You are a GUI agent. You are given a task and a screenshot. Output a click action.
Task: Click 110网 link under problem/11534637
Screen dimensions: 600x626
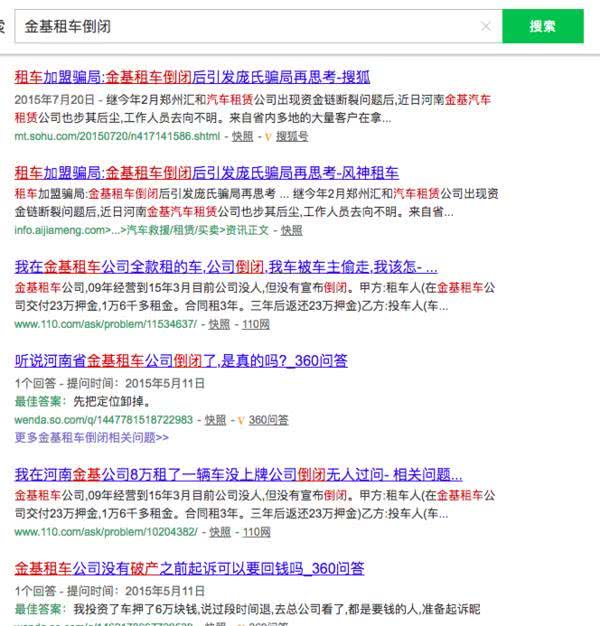[256, 324]
